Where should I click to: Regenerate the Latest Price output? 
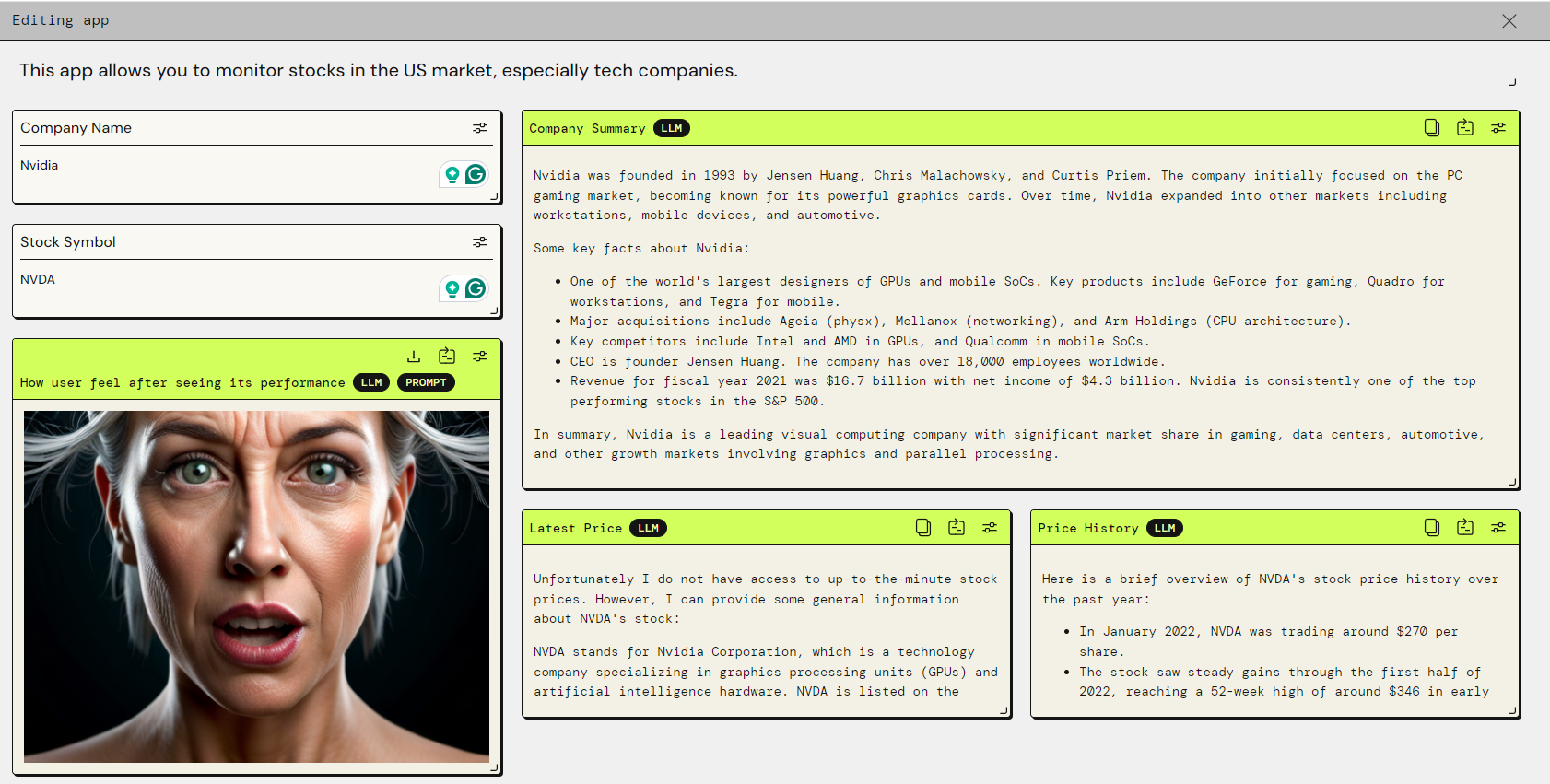pyautogui.click(x=957, y=528)
